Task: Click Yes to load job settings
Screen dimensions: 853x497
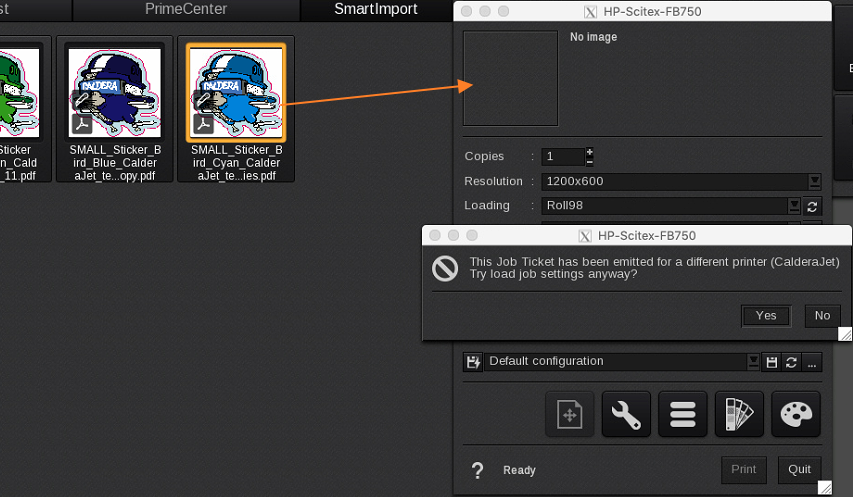Action: click(766, 316)
